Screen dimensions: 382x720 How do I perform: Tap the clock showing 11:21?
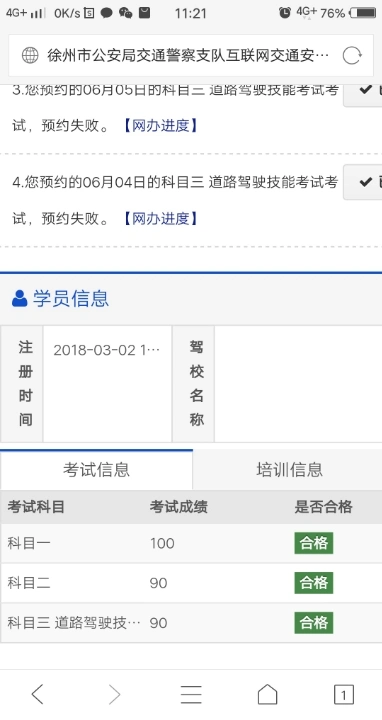coord(191,13)
